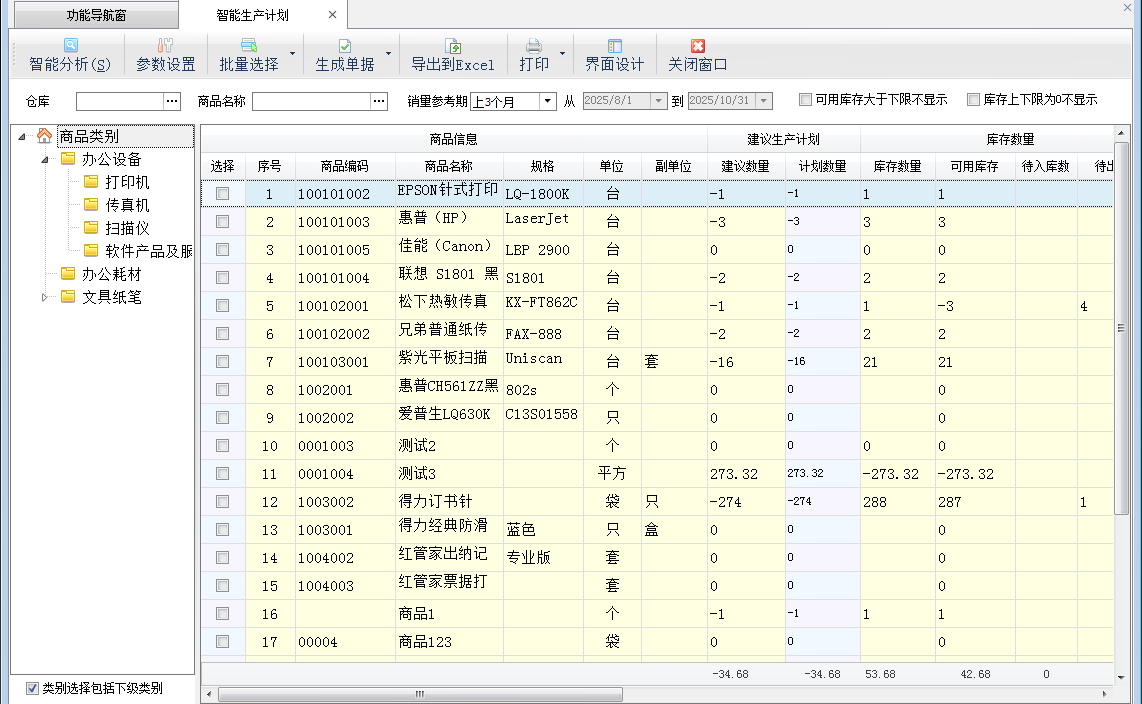This screenshot has width=1142, height=704.
Task: Select the 打印机 category in tree
Action: point(127,182)
